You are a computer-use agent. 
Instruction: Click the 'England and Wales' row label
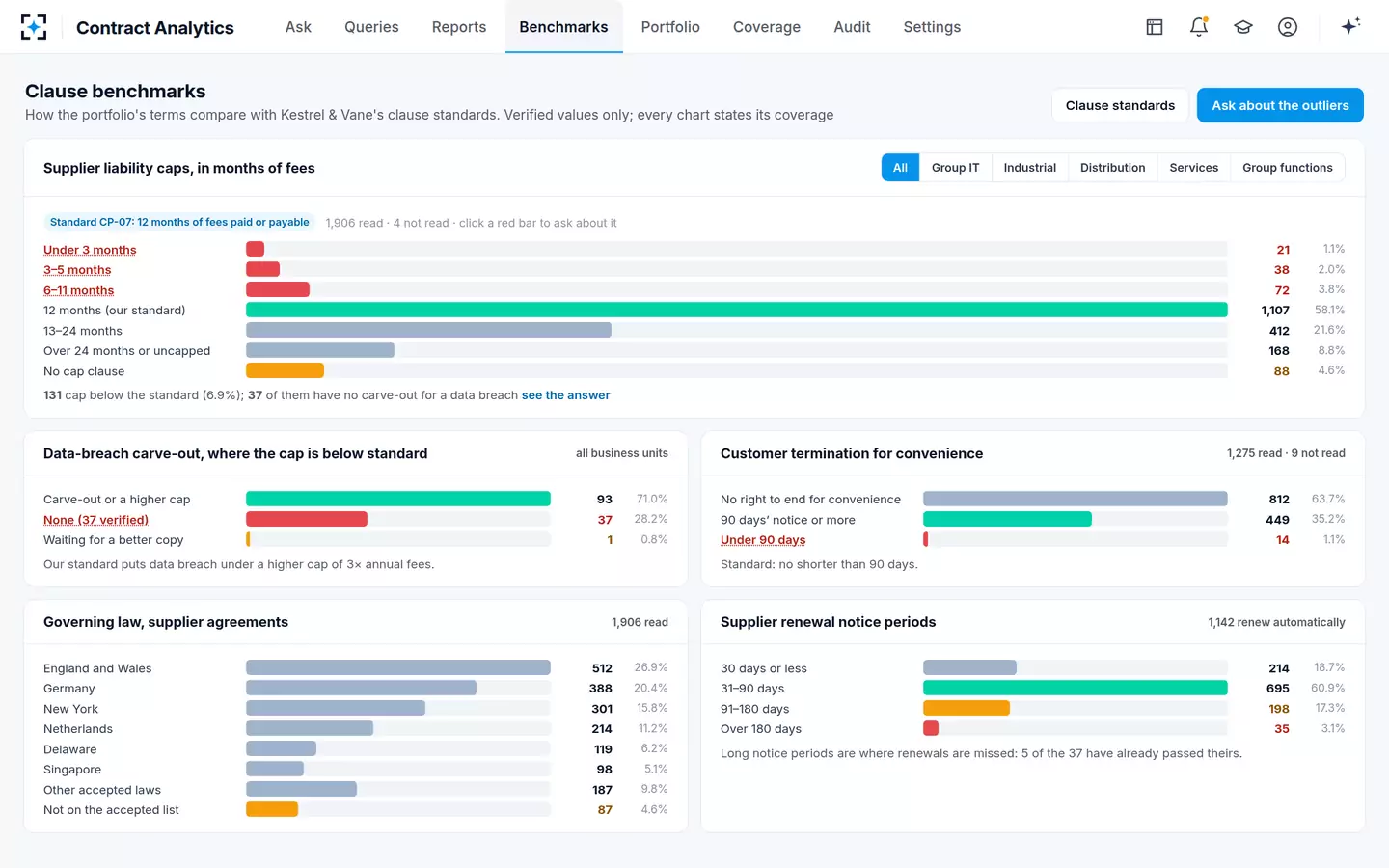pos(97,668)
